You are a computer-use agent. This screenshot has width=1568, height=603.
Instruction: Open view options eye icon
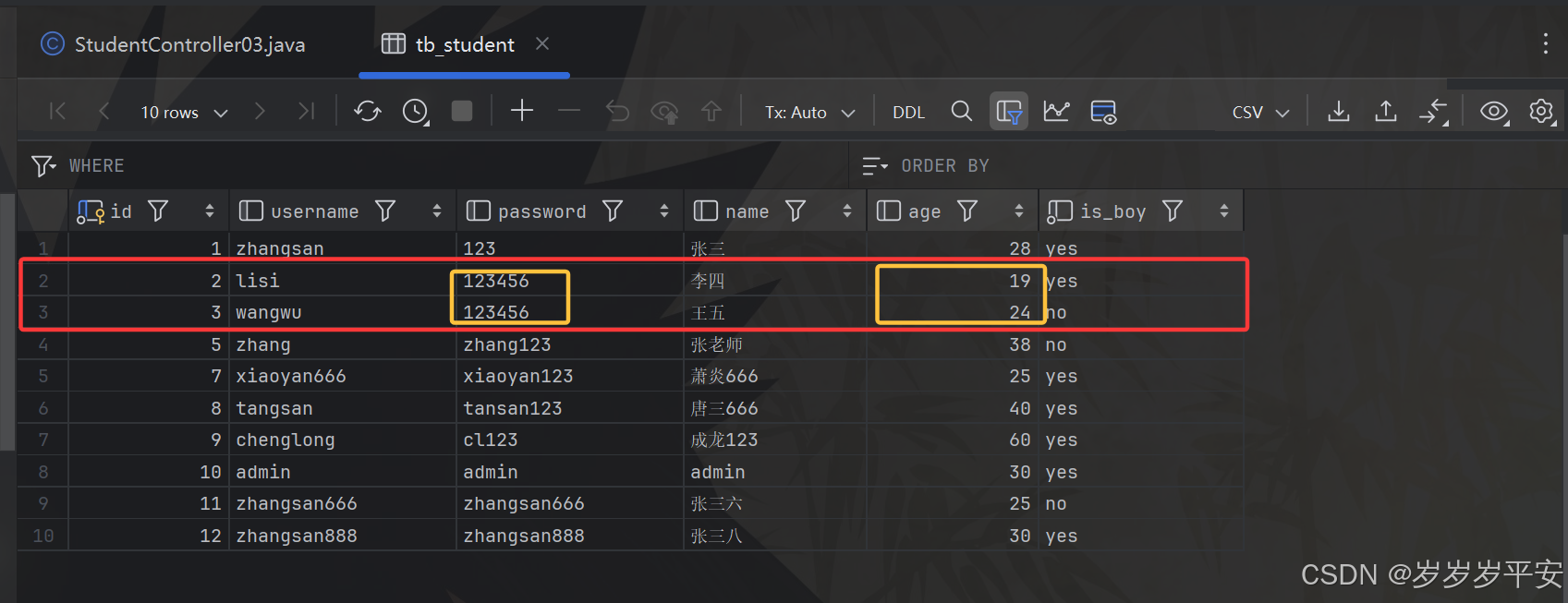(x=1494, y=112)
